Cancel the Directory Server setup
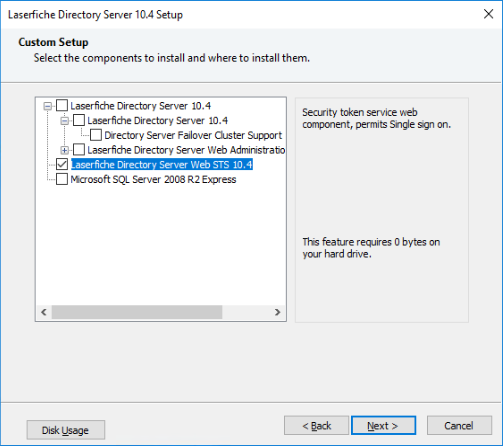 (459, 425)
